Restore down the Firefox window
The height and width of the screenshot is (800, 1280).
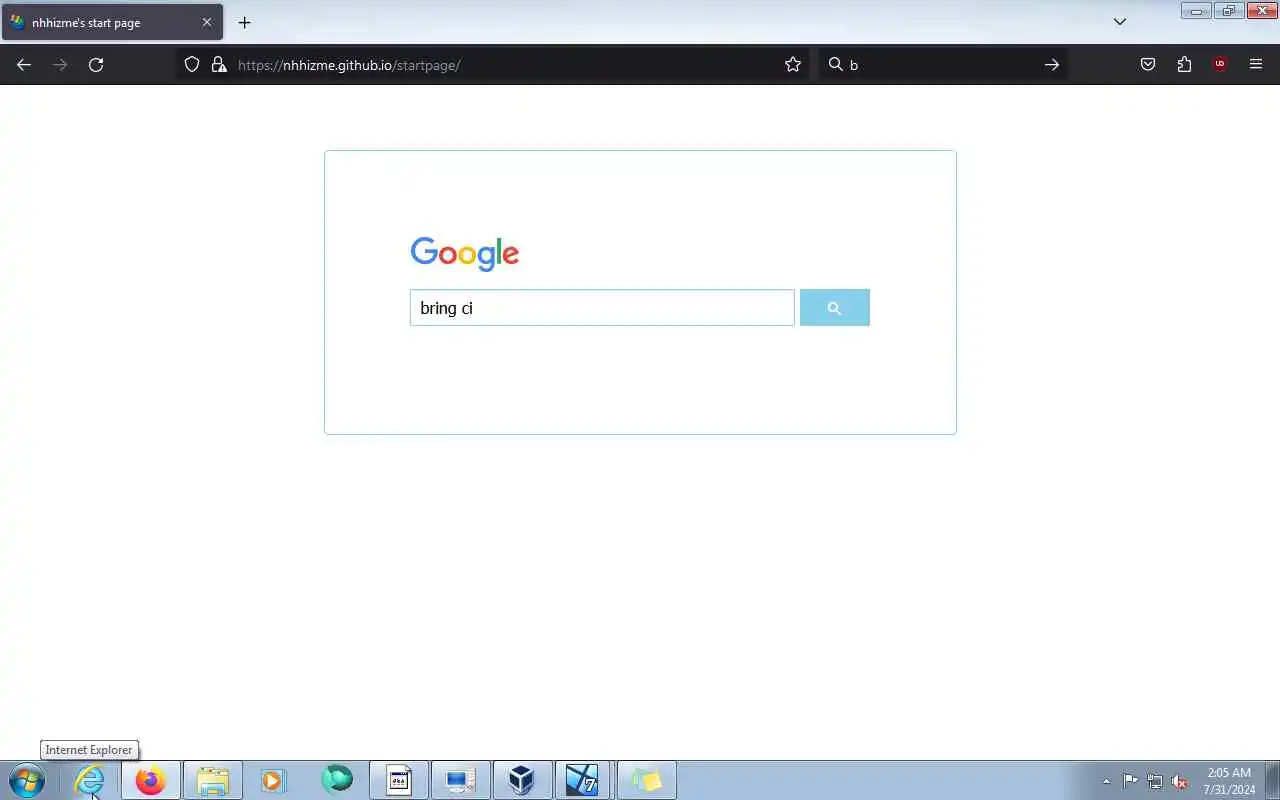pos(1228,11)
